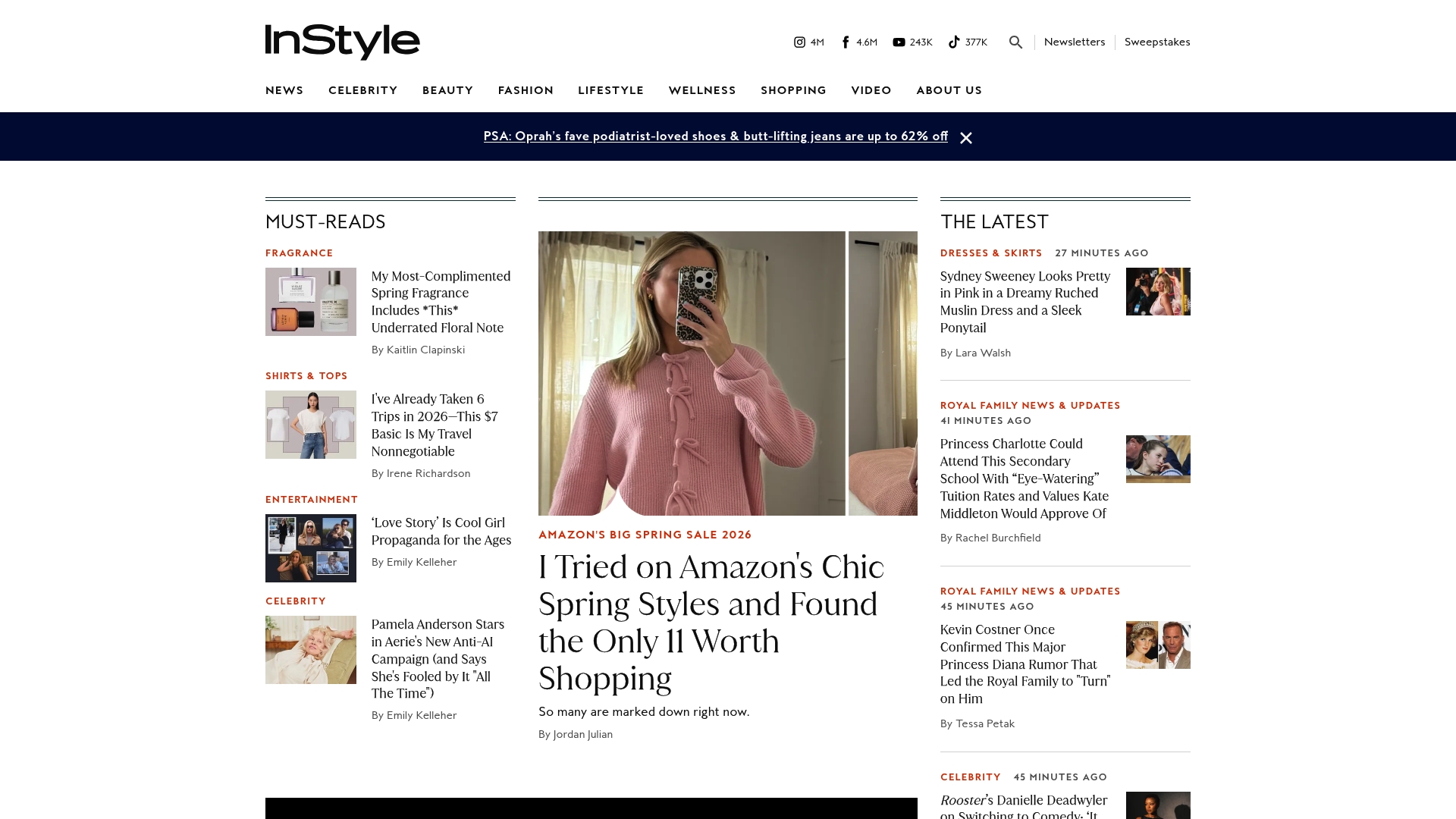
Task: Switch to the WELLNESS nav section
Action: coord(701,90)
